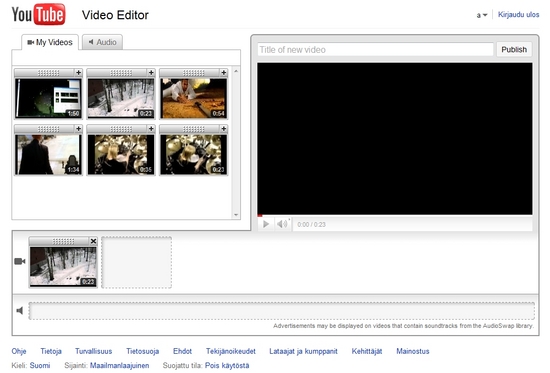550x373 pixels.
Task: Click the YouTube logo
Action: (x=39, y=14)
